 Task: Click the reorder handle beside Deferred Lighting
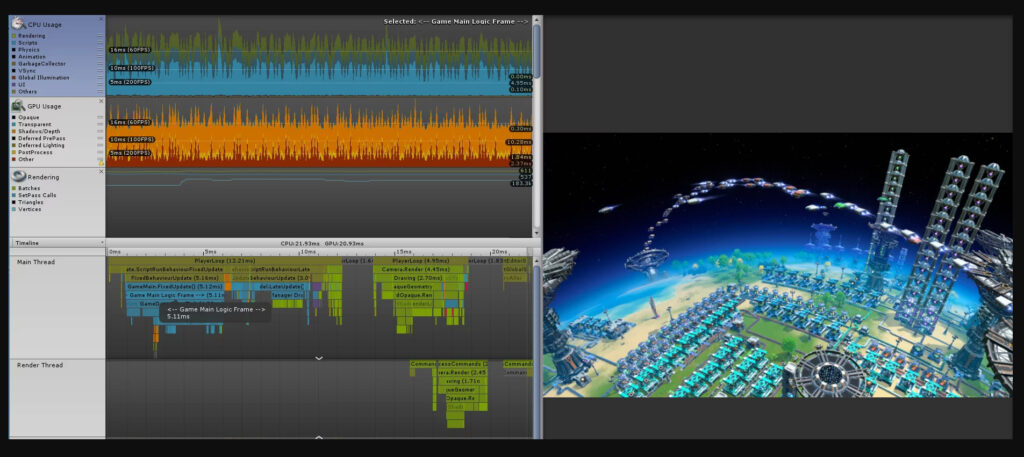100,145
